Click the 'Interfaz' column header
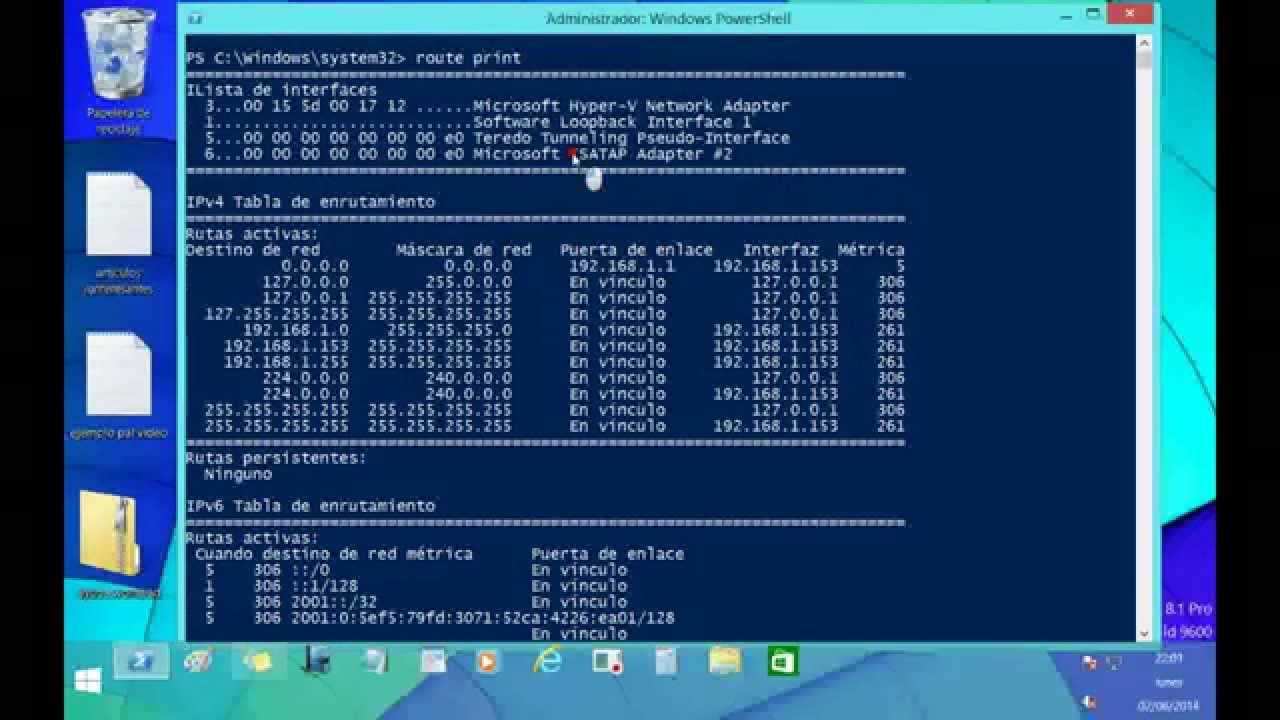 [x=780, y=250]
